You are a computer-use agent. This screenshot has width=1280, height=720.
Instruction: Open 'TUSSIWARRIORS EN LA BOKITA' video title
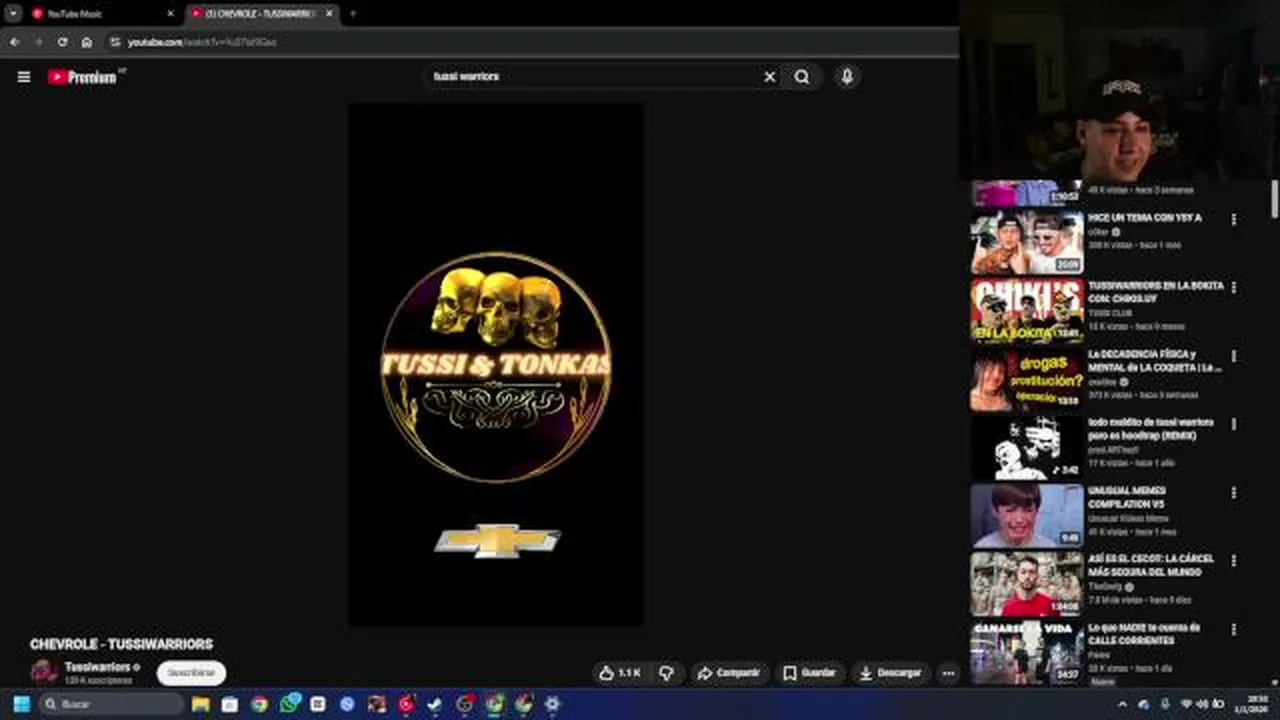click(x=1156, y=292)
